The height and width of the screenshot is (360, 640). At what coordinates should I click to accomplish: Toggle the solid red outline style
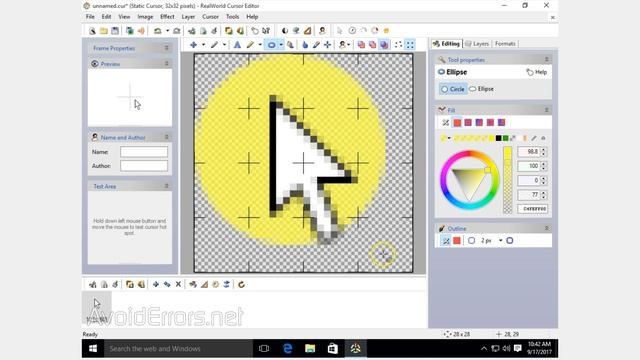click(457, 241)
